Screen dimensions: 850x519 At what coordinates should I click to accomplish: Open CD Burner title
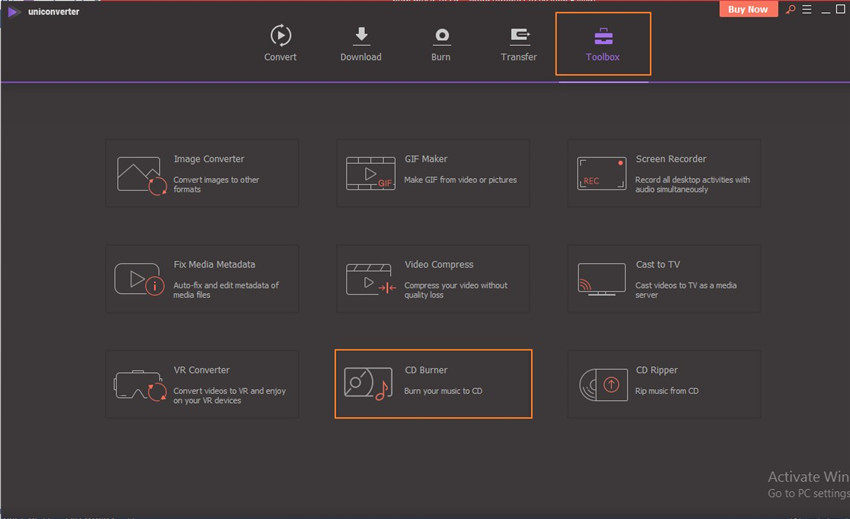point(426,370)
